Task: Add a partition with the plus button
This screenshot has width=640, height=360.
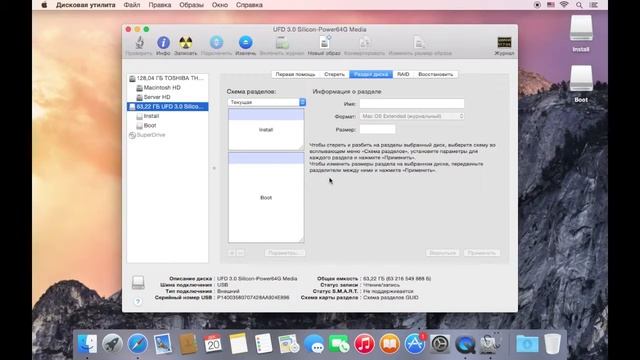Action: (x=231, y=253)
